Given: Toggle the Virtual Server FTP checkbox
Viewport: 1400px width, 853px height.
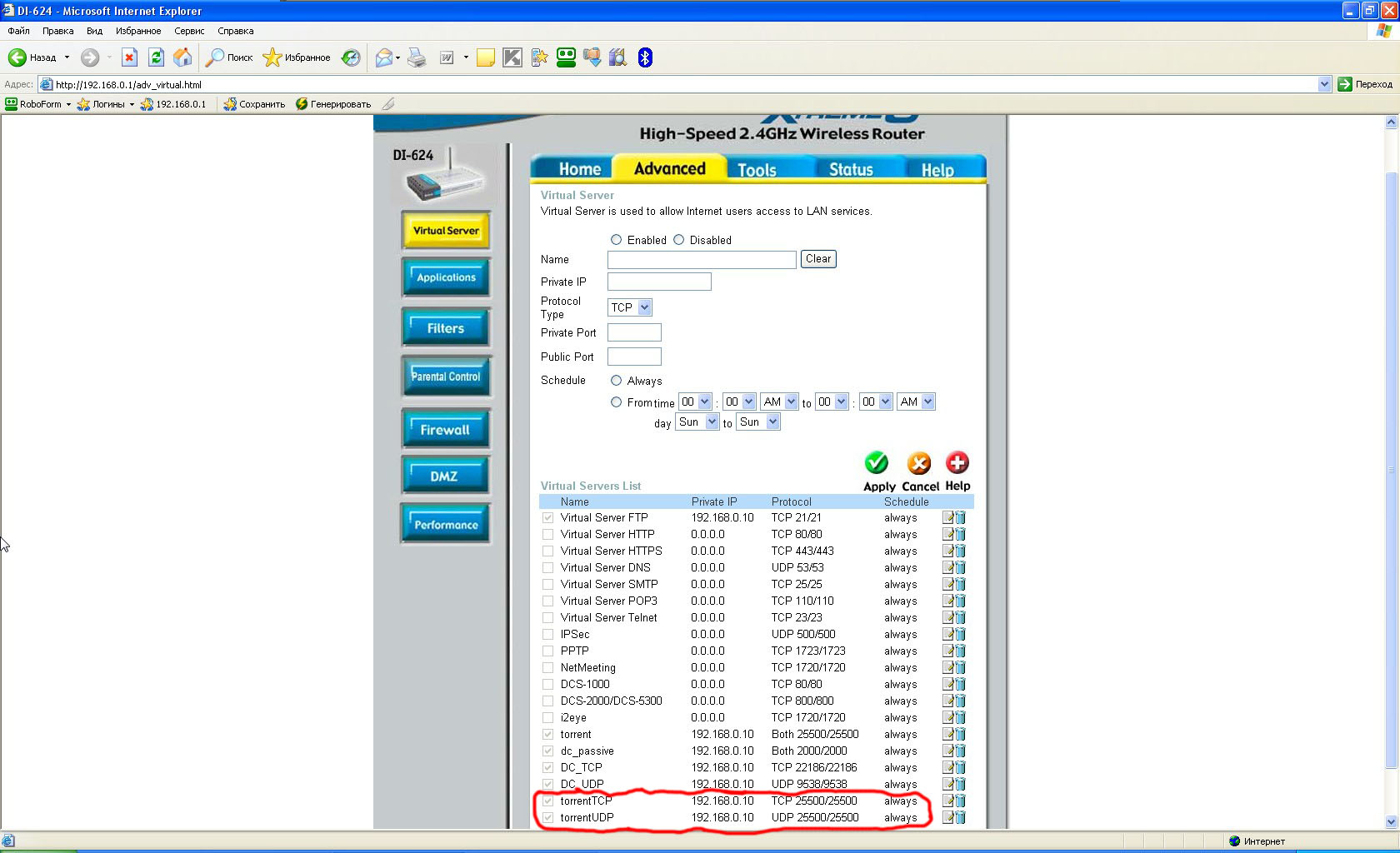Looking at the screenshot, I should 547,517.
